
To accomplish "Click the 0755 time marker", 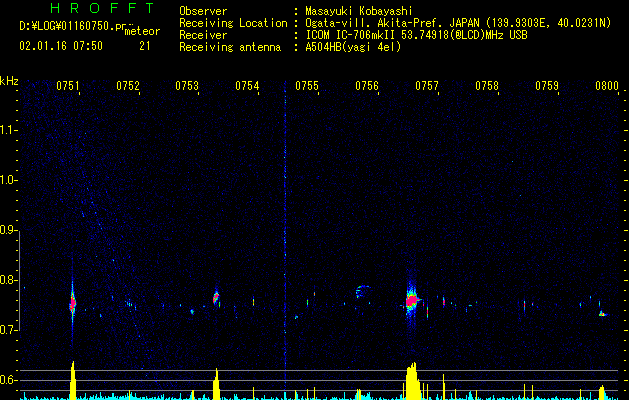I will tap(307, 86).
